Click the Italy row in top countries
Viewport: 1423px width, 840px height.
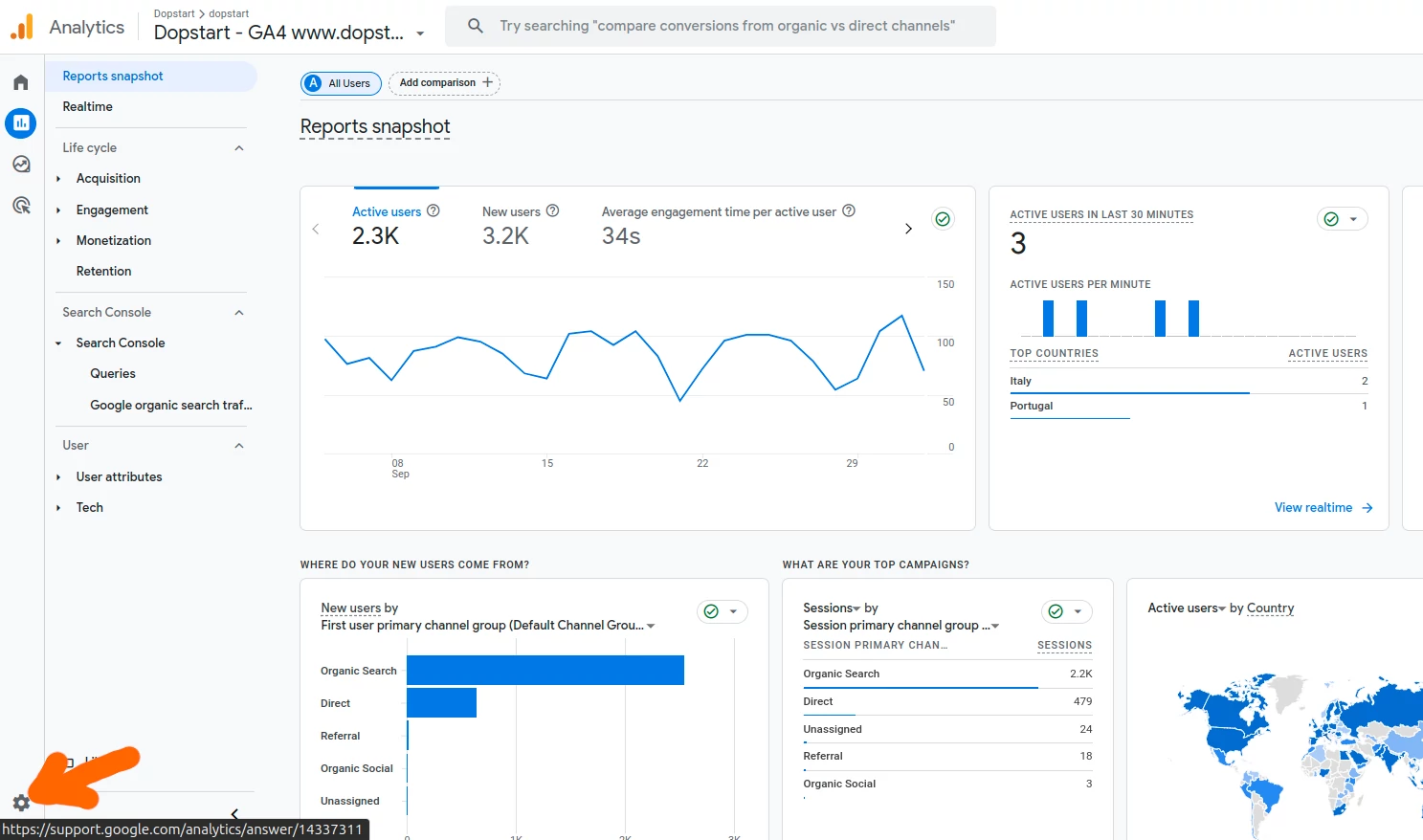point(1189,381)
